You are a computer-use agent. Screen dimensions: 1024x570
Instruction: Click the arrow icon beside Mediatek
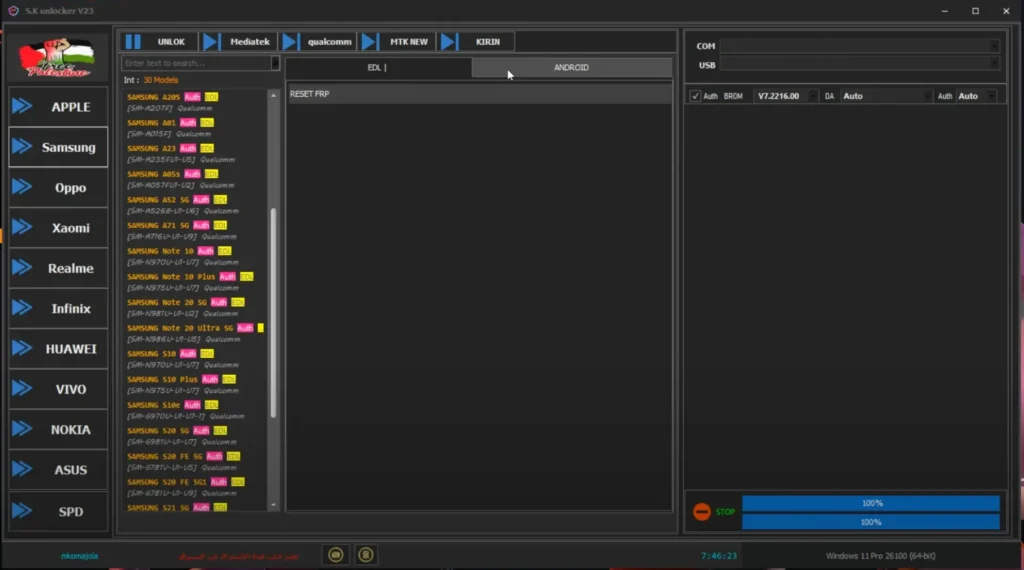[x=211, y=42]
